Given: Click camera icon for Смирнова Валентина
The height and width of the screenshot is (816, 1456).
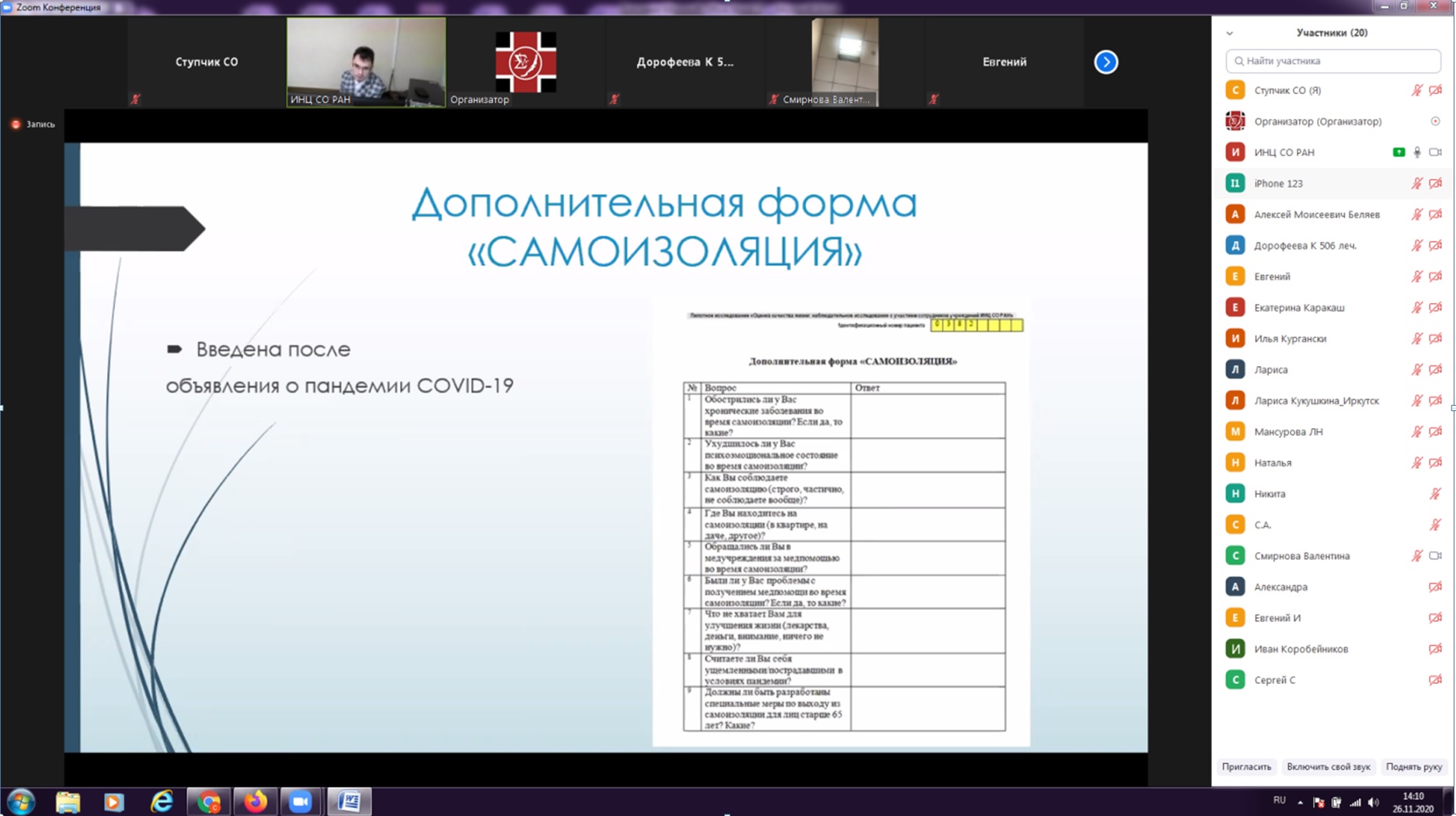Looking at the screenshot, I should pyautogui.click(x=1435, y=556).
